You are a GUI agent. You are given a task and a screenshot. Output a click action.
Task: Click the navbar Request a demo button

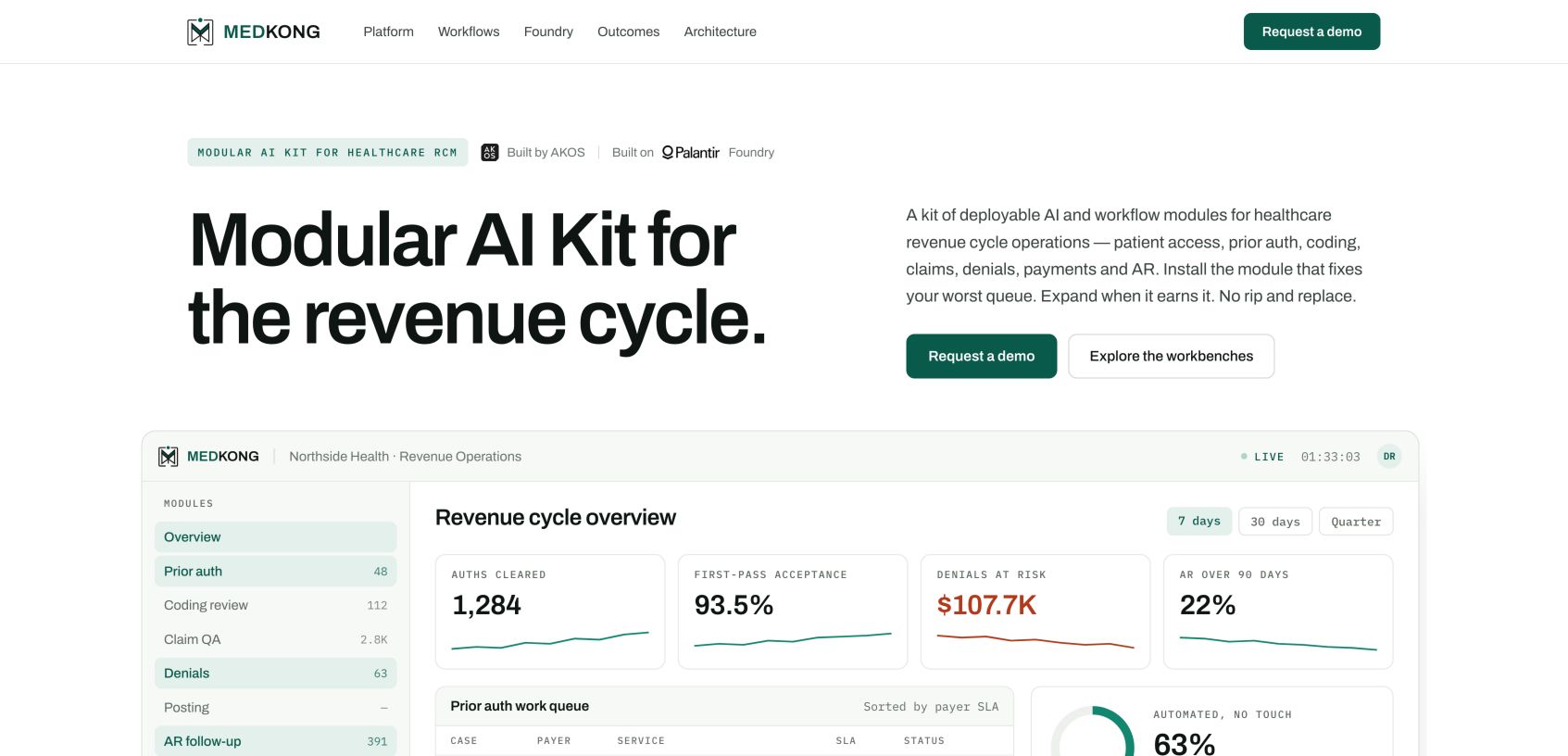pos(1311,31)
